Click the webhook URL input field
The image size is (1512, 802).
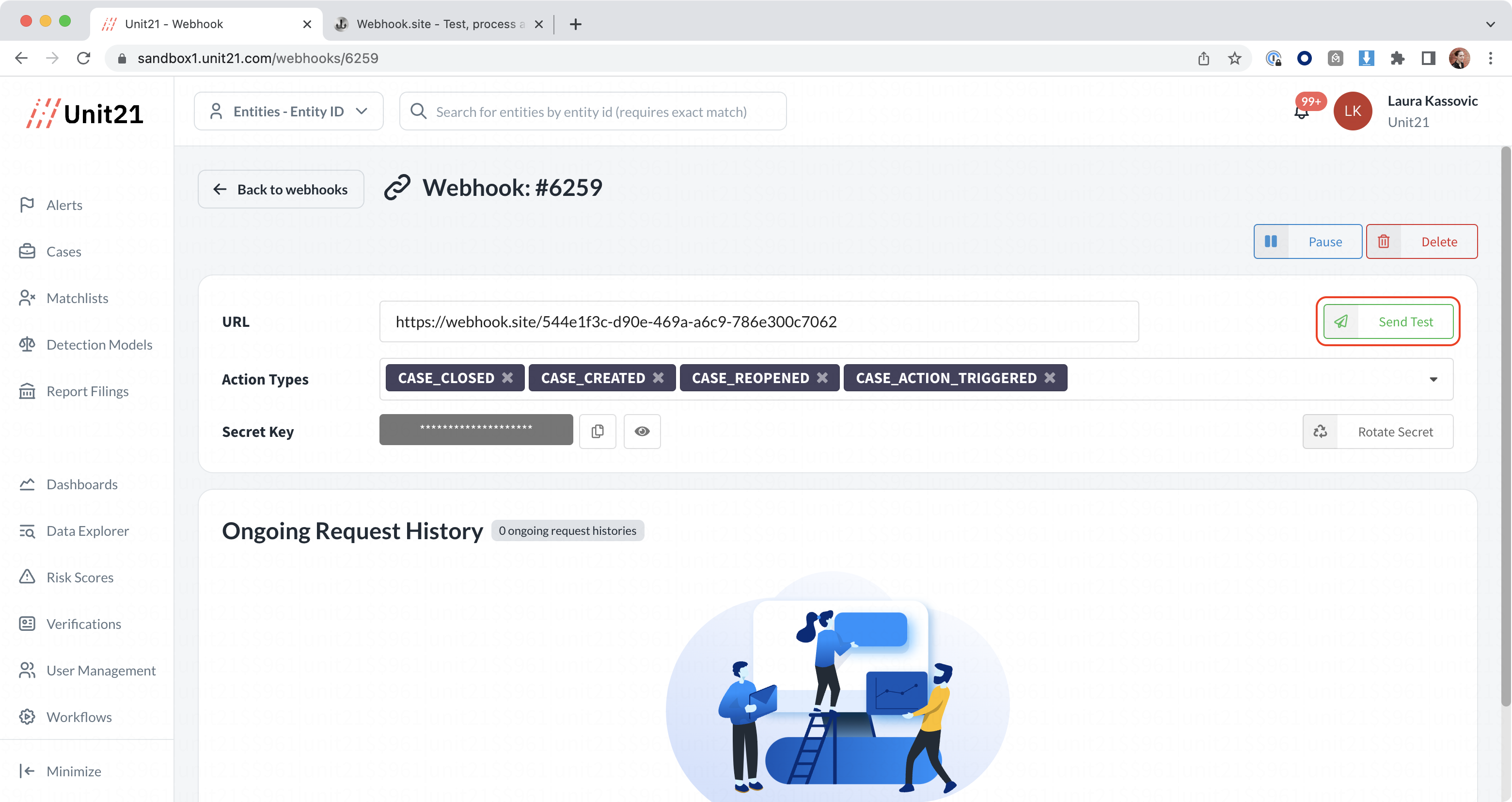[x=758, y=322]
